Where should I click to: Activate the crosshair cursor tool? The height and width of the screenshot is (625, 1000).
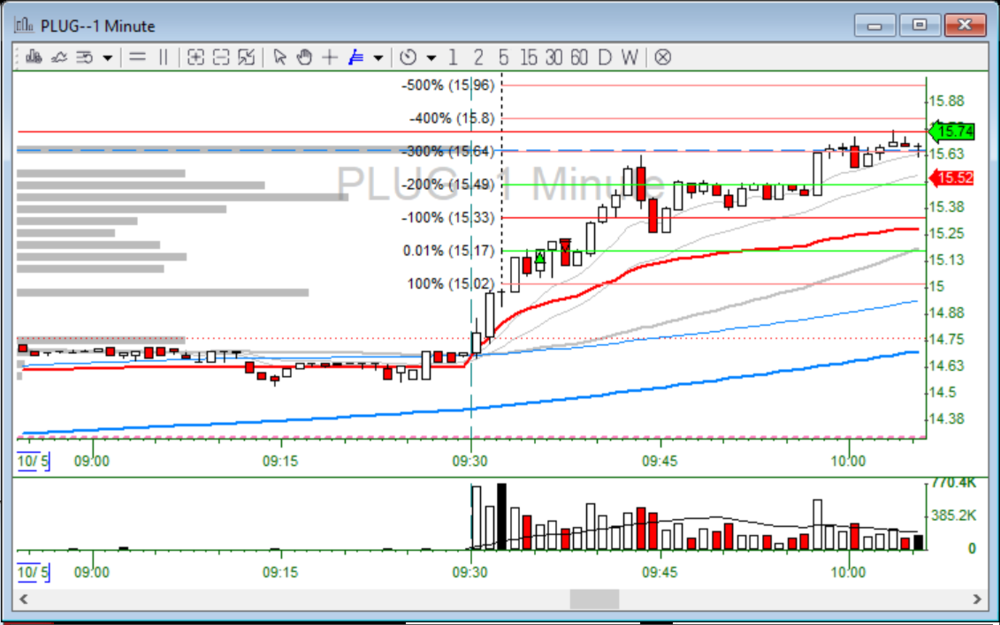[329, 57]
